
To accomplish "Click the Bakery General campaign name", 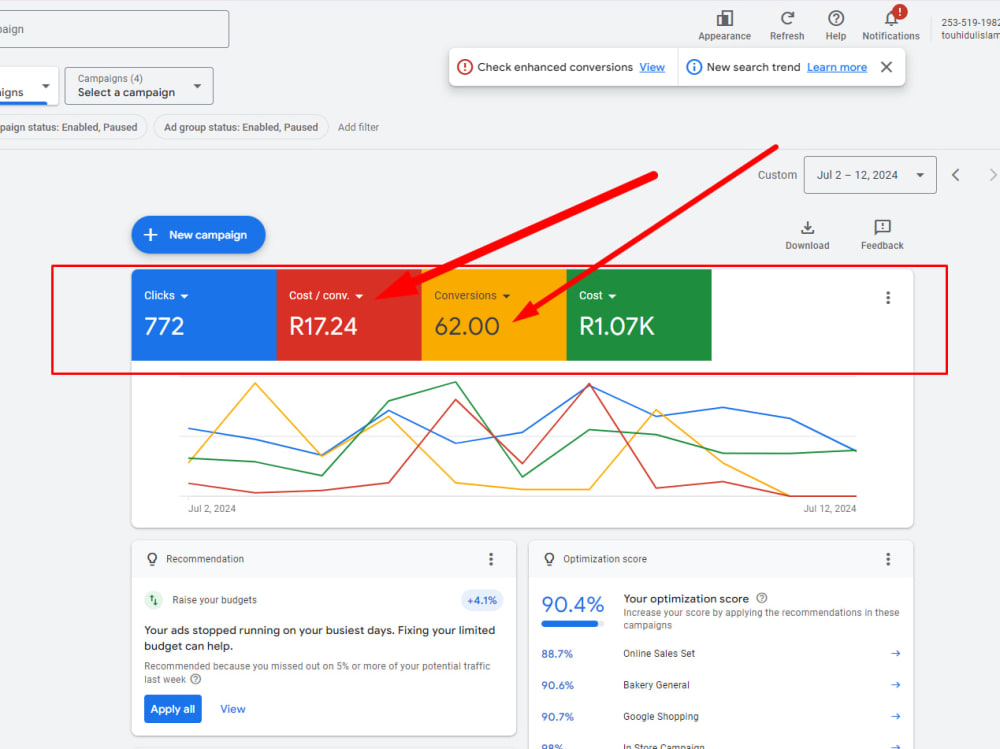I will [656, 685].
